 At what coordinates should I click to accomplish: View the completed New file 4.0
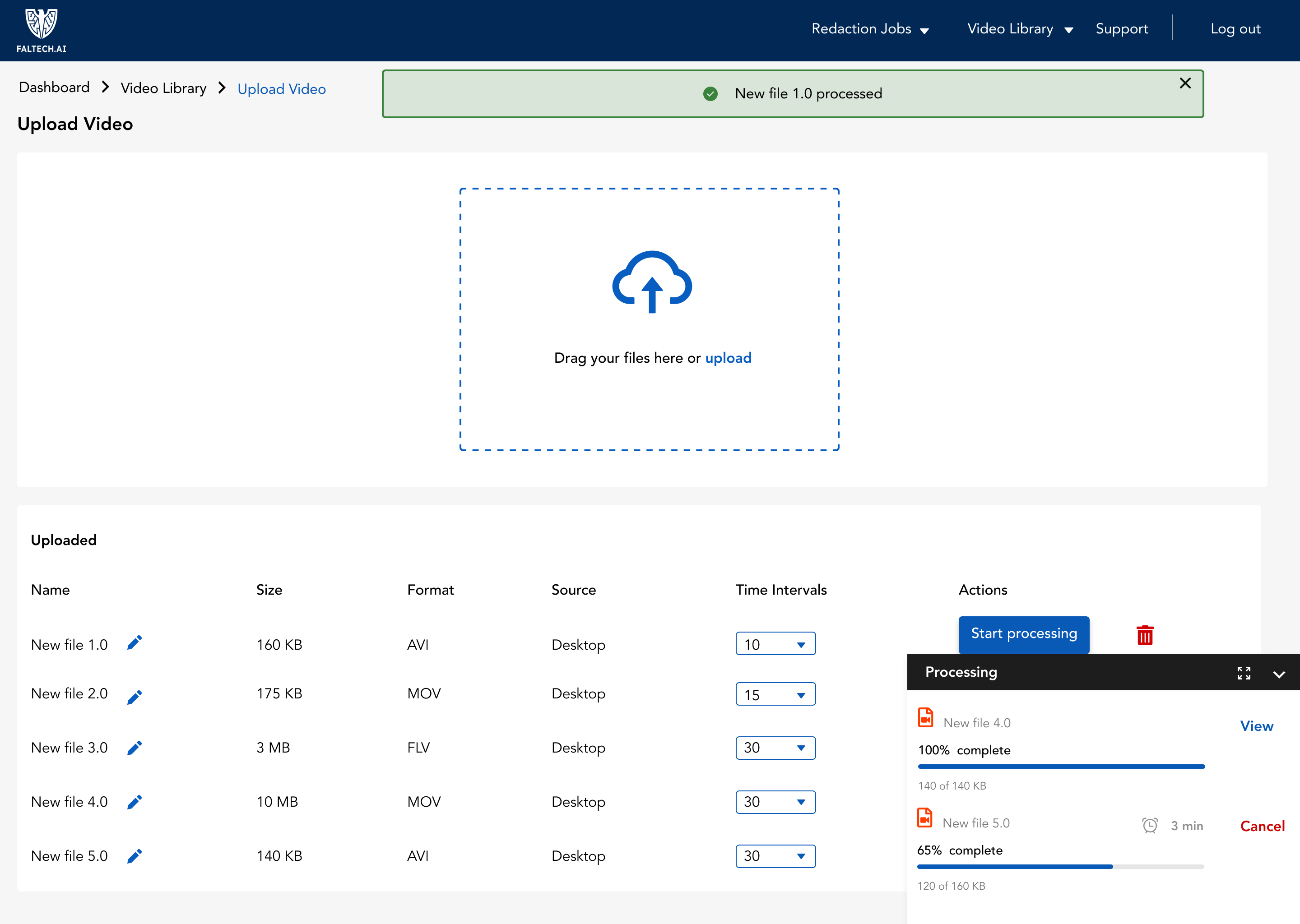1256,726
